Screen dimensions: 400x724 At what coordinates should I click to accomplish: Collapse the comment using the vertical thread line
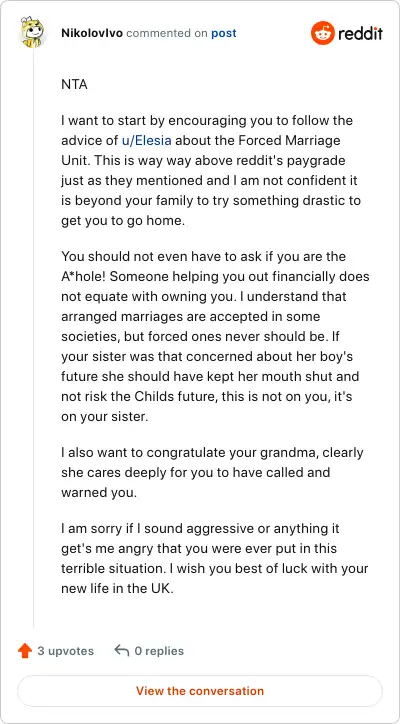click(33, 337)
